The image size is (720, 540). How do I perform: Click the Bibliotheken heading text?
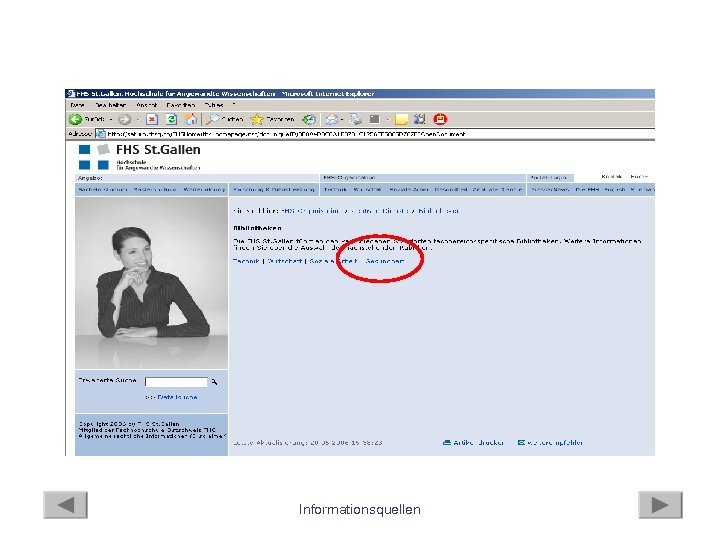(257, 228)
